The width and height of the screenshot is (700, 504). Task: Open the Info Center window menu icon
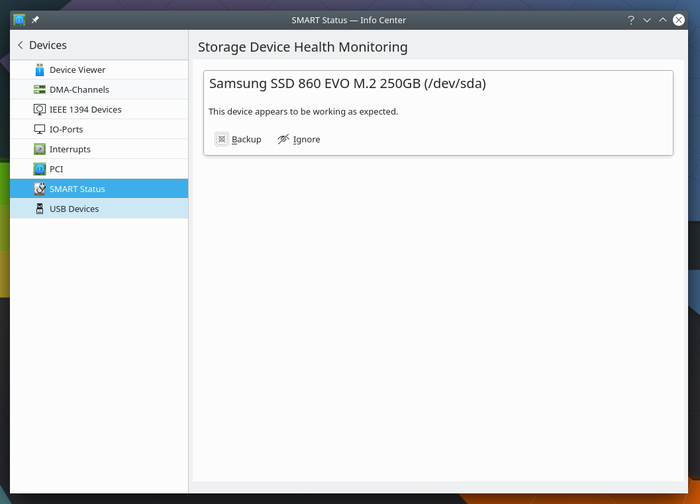point(19,20)
